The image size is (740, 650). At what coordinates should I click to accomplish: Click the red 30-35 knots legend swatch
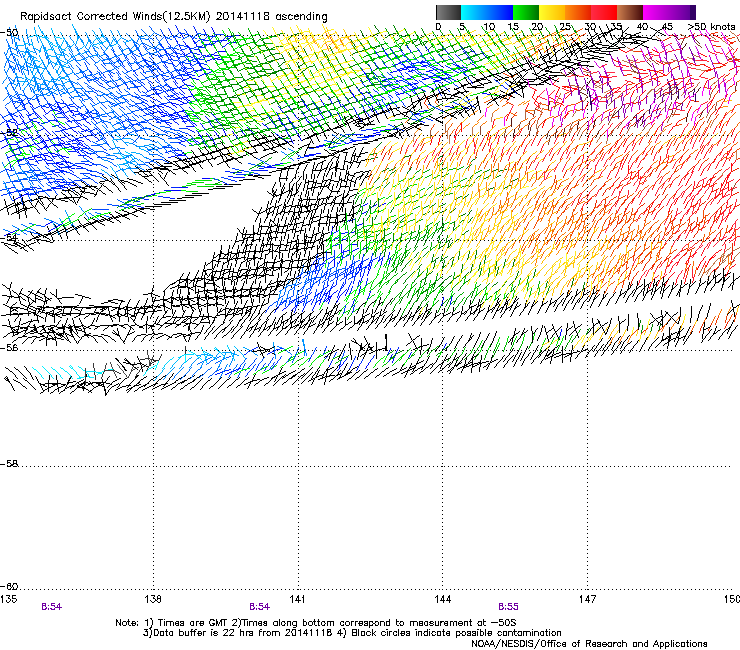click(604, 12)
